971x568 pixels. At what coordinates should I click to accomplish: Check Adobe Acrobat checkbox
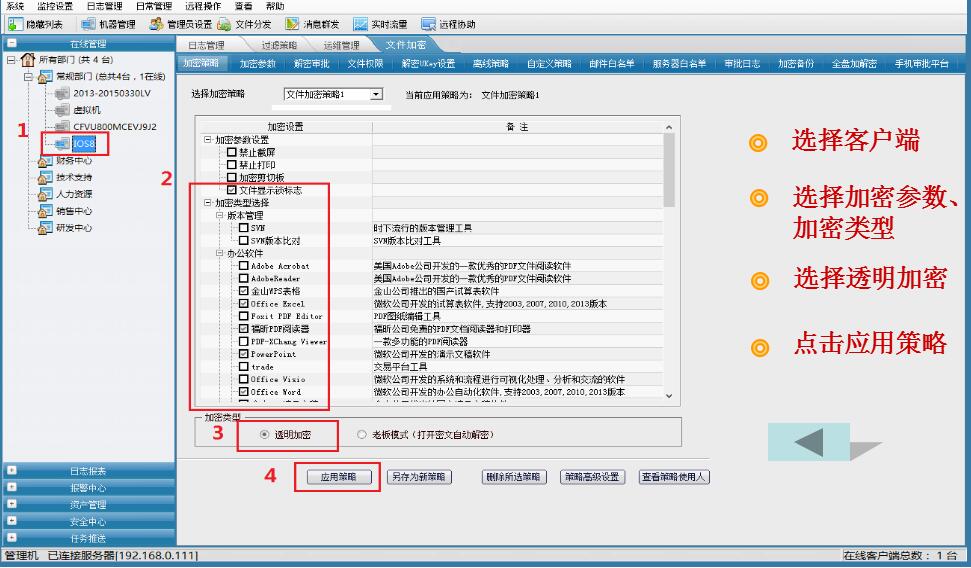coord(243,266)
